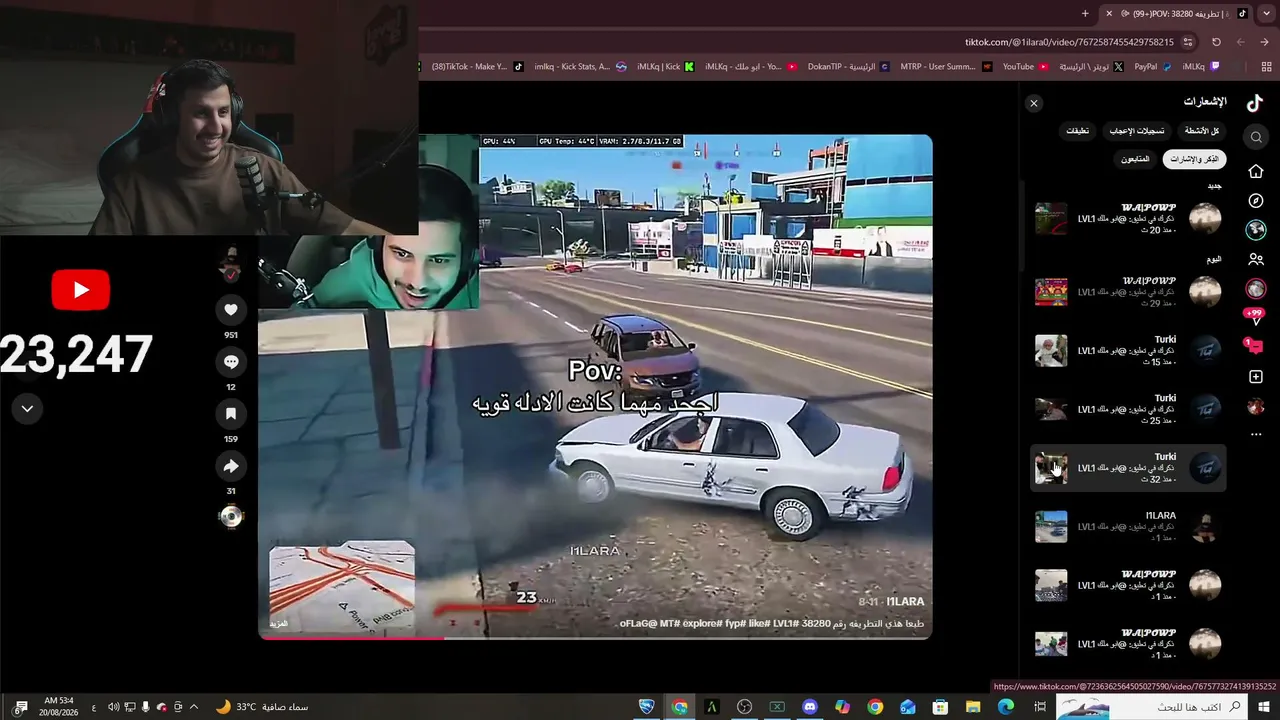Open a new browser tab
The width and height of the screenshot is (1280, 720).
point(1085,13)
